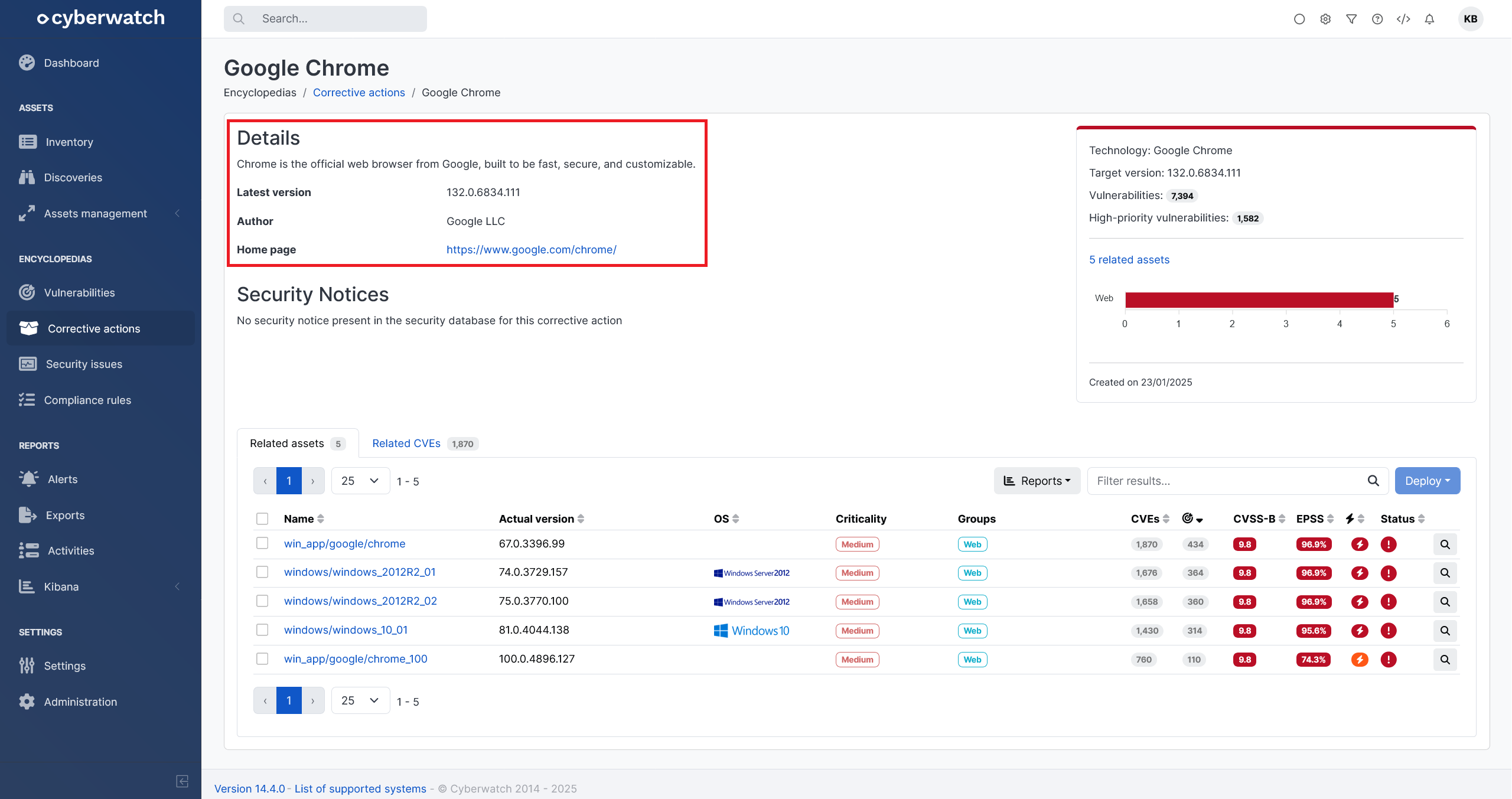Screen dimensions: 1512x799
Task: Check the windows_10_01 row checkbox
Action: coord(262,630)
